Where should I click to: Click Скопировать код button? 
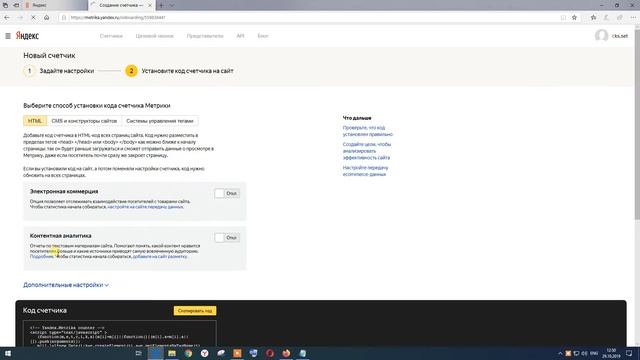(x=195, y=311)
